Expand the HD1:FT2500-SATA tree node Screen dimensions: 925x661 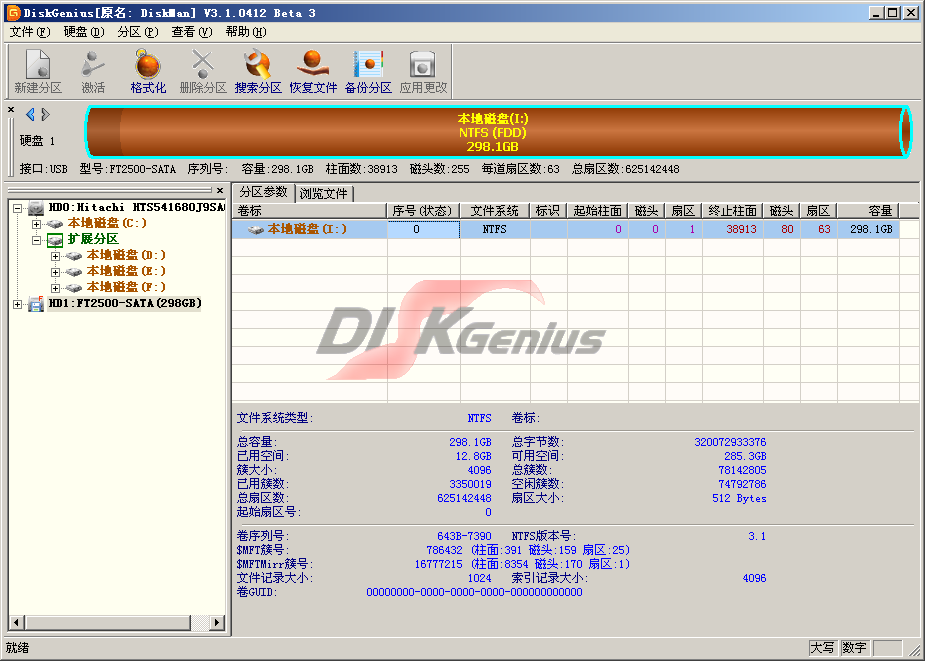pyautogui.click(x=18, y=305)
